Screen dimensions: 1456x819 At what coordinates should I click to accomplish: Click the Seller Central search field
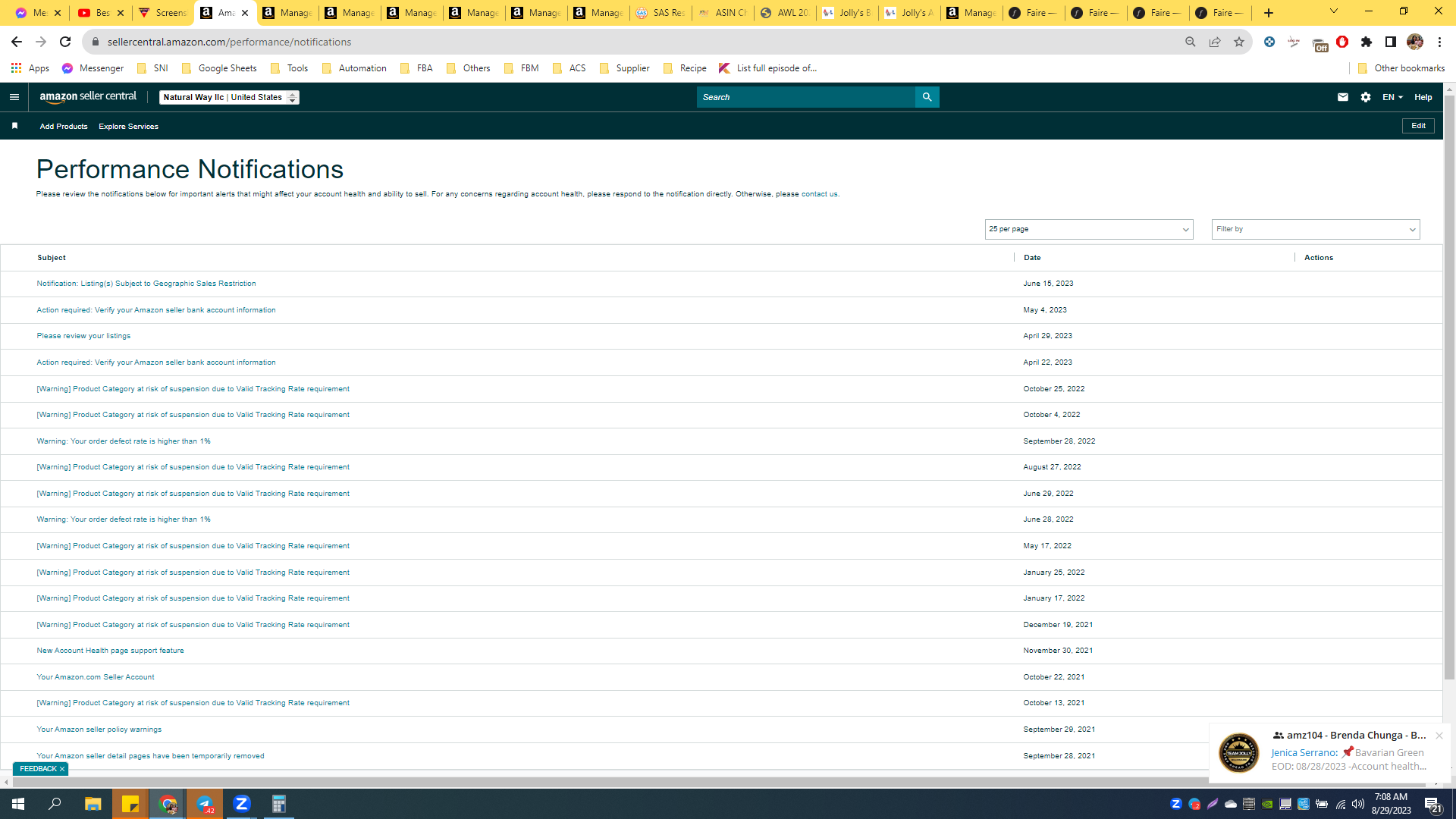(806, 97)
